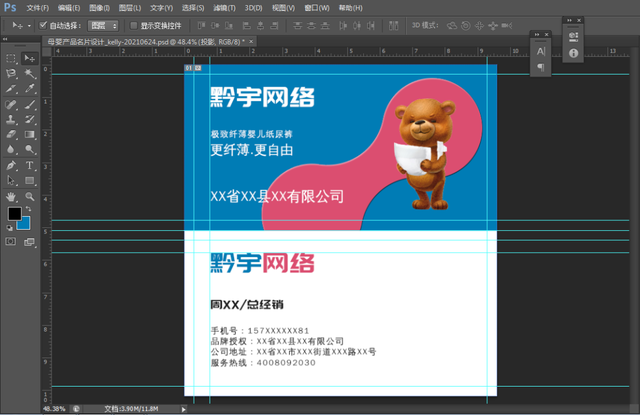Select the Gradient tool

pos(29,134)
